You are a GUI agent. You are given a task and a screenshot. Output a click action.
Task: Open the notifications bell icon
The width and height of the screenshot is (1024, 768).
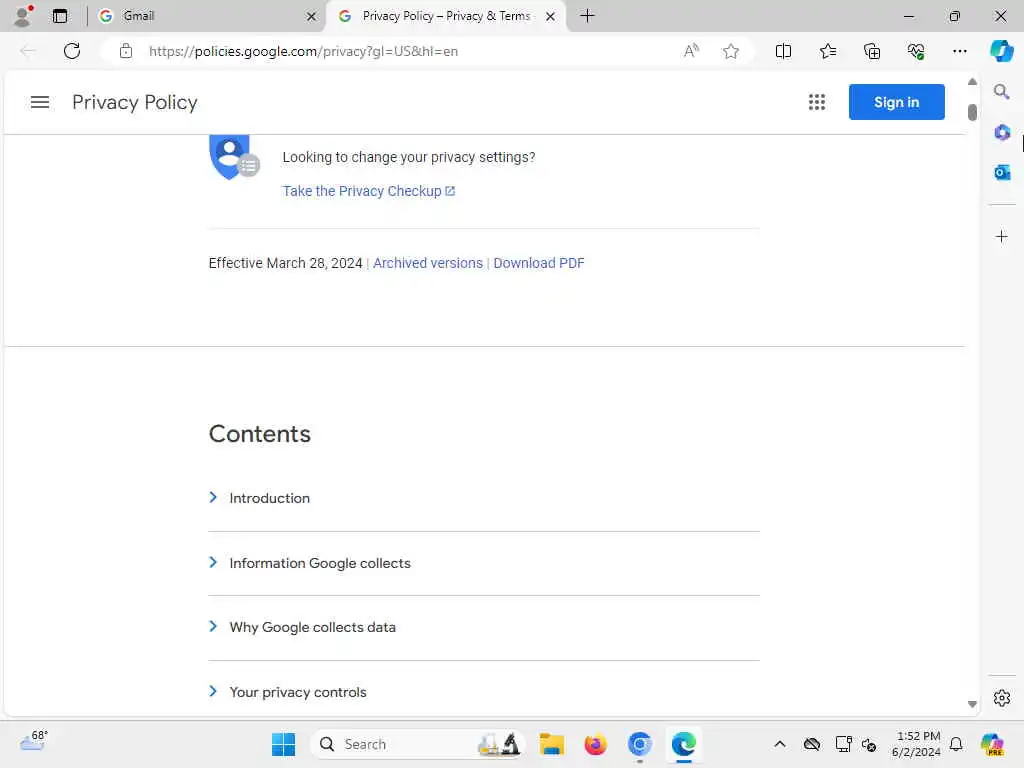(x=956, y=744)
